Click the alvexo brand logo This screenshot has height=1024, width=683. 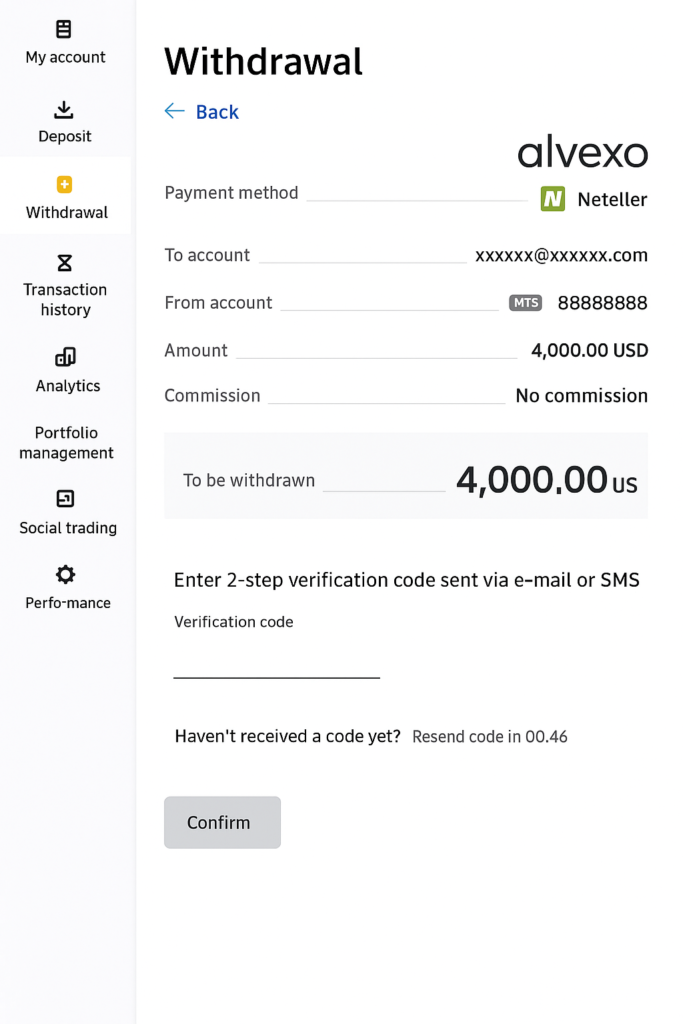pyautogui.click(x=582, y=152)
